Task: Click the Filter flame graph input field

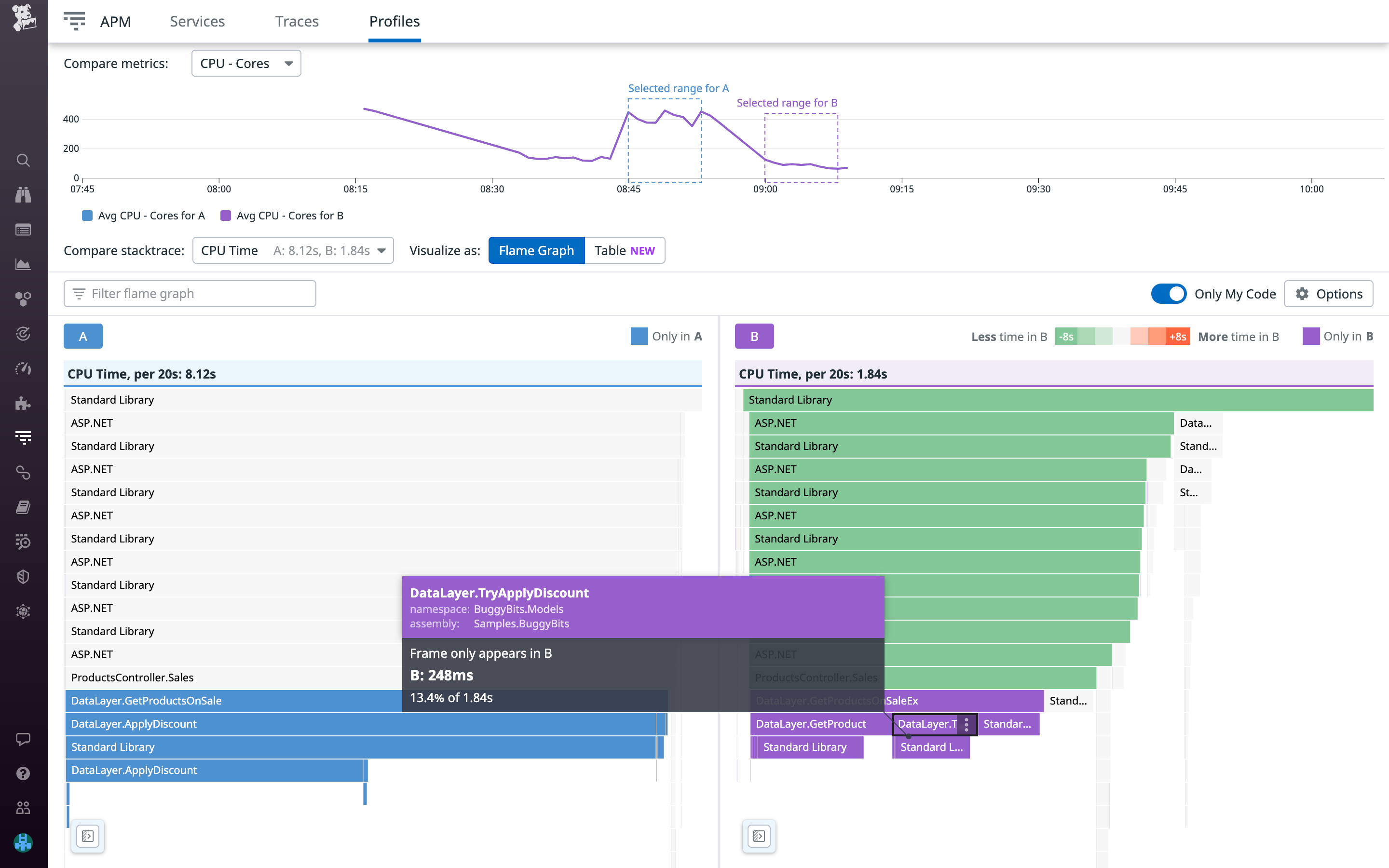Action: coord(190,293)
